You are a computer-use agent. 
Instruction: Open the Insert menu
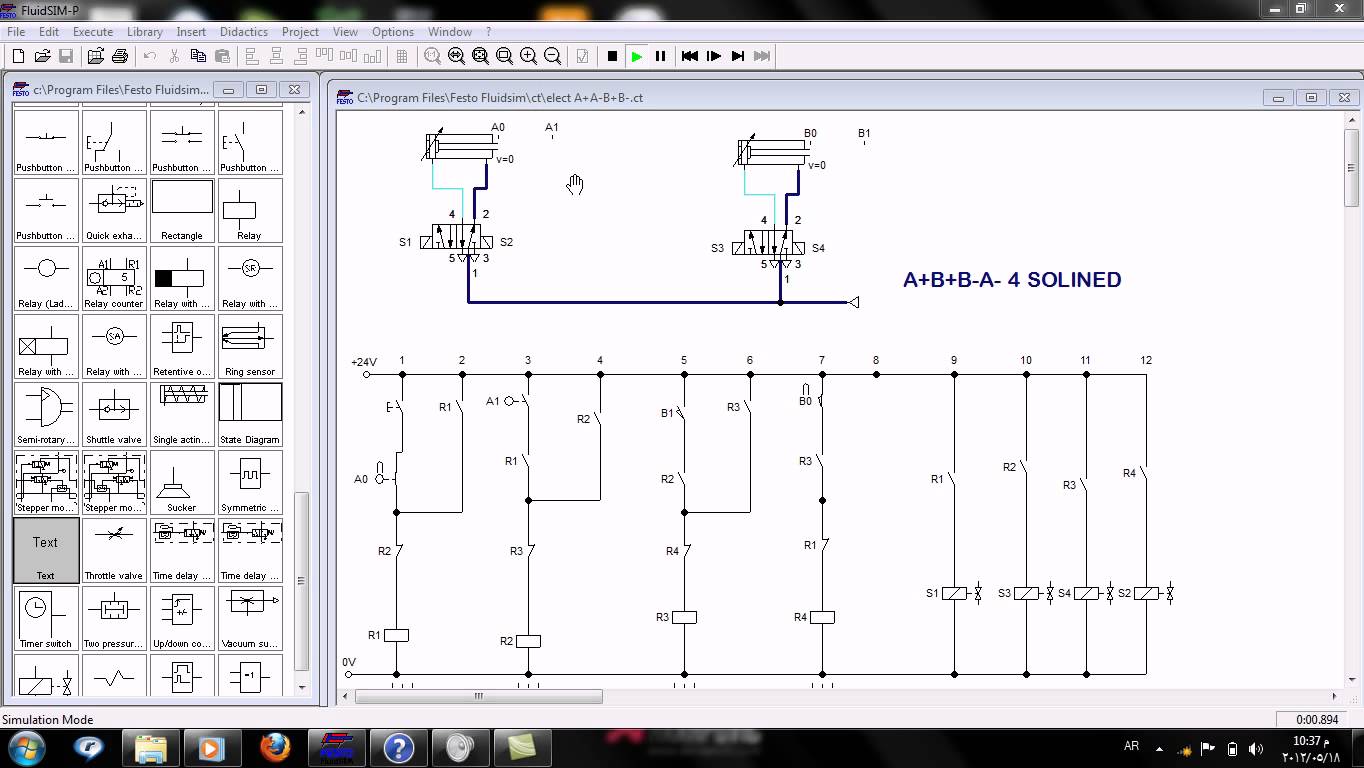191,32
